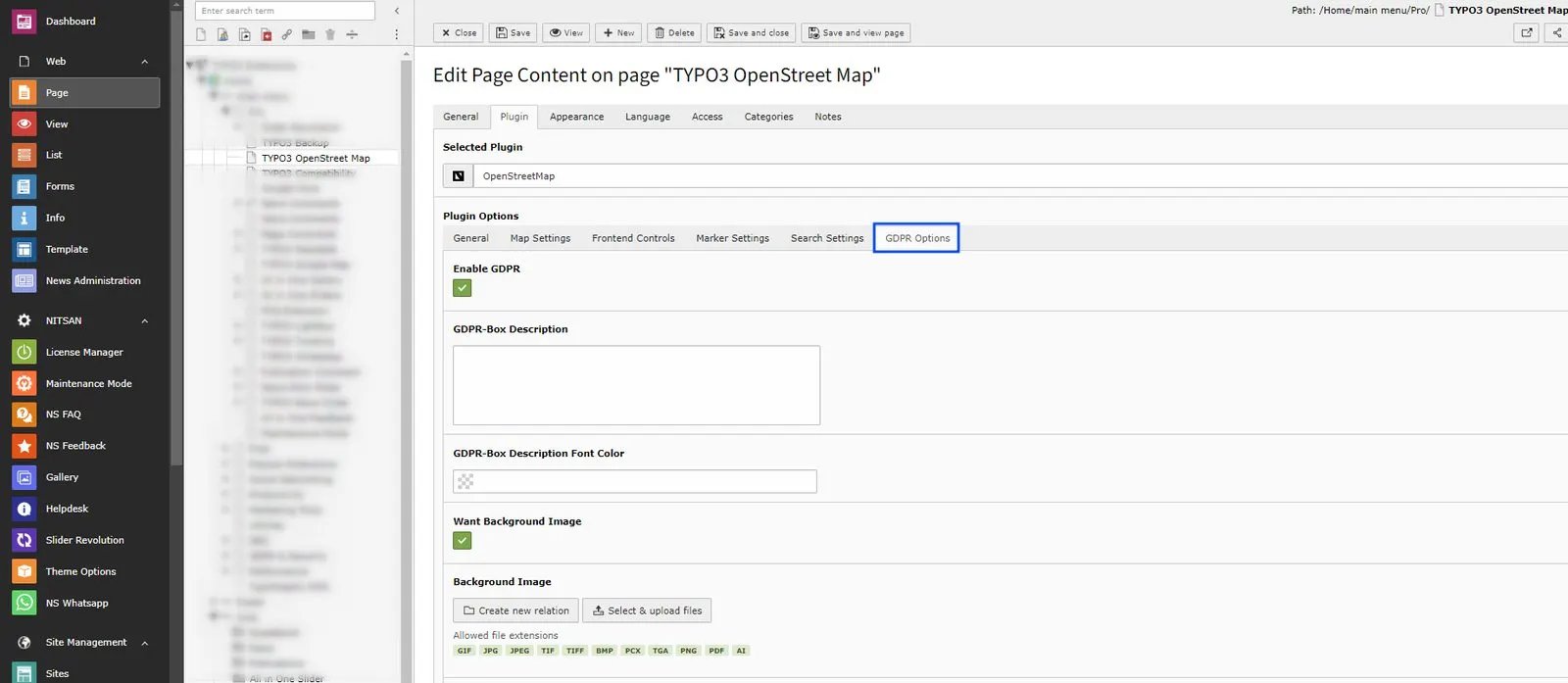Switch to the Appearance tab

[x=576, y=117]
